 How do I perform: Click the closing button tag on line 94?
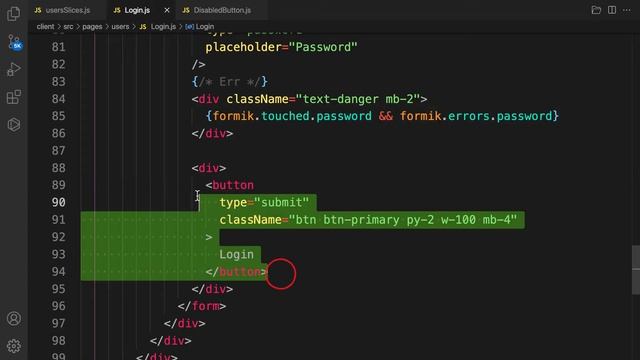point(236,272)
